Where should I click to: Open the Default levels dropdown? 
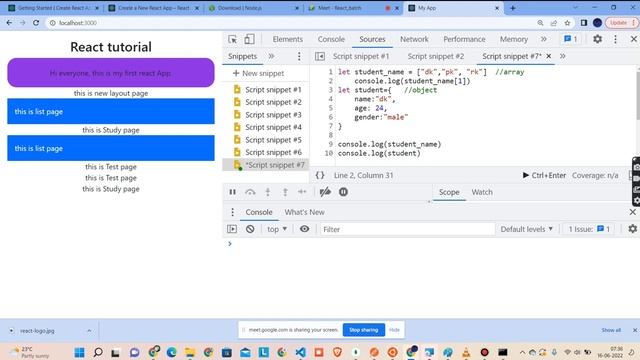click(527, 229)
